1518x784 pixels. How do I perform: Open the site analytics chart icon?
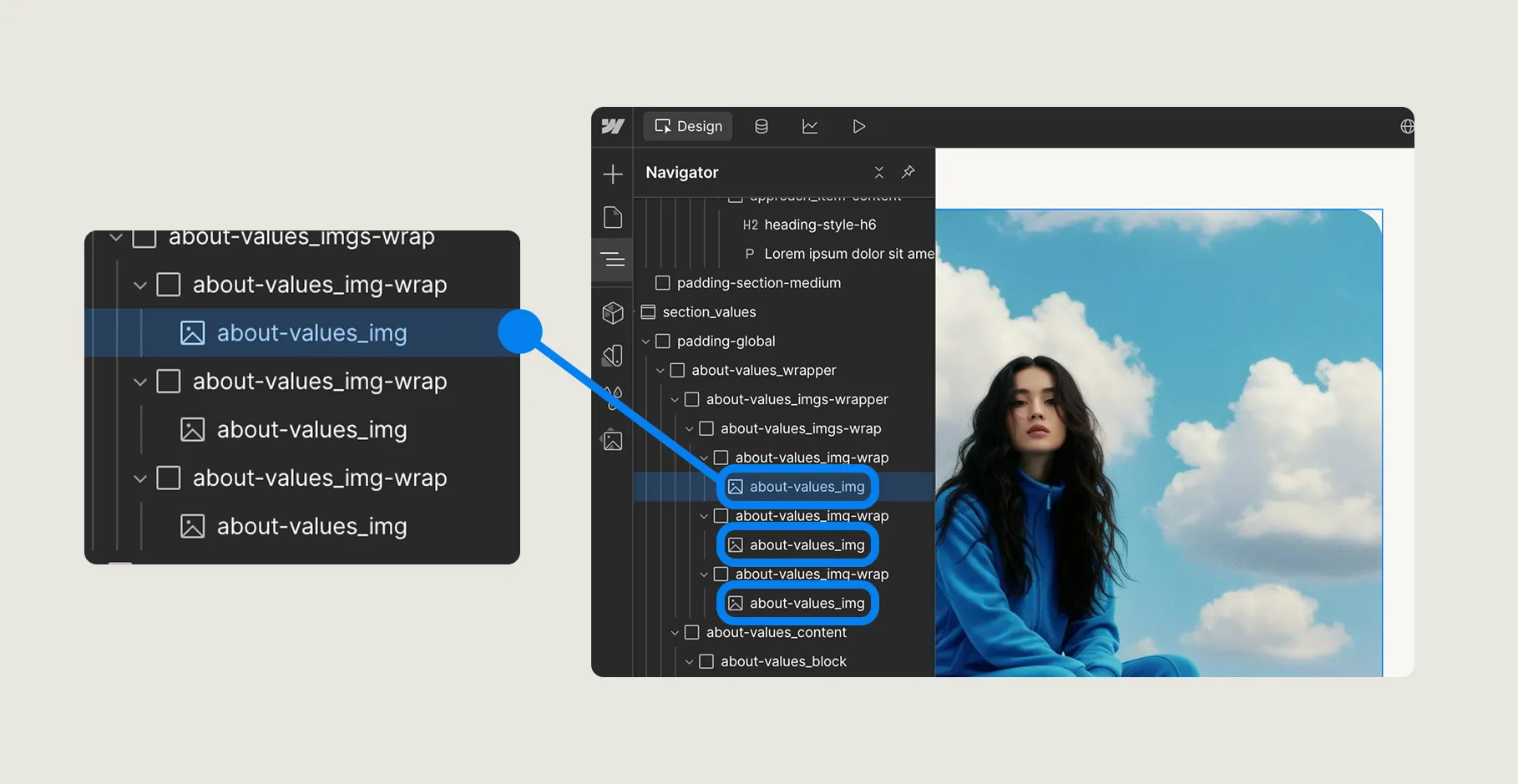[809, 126]
